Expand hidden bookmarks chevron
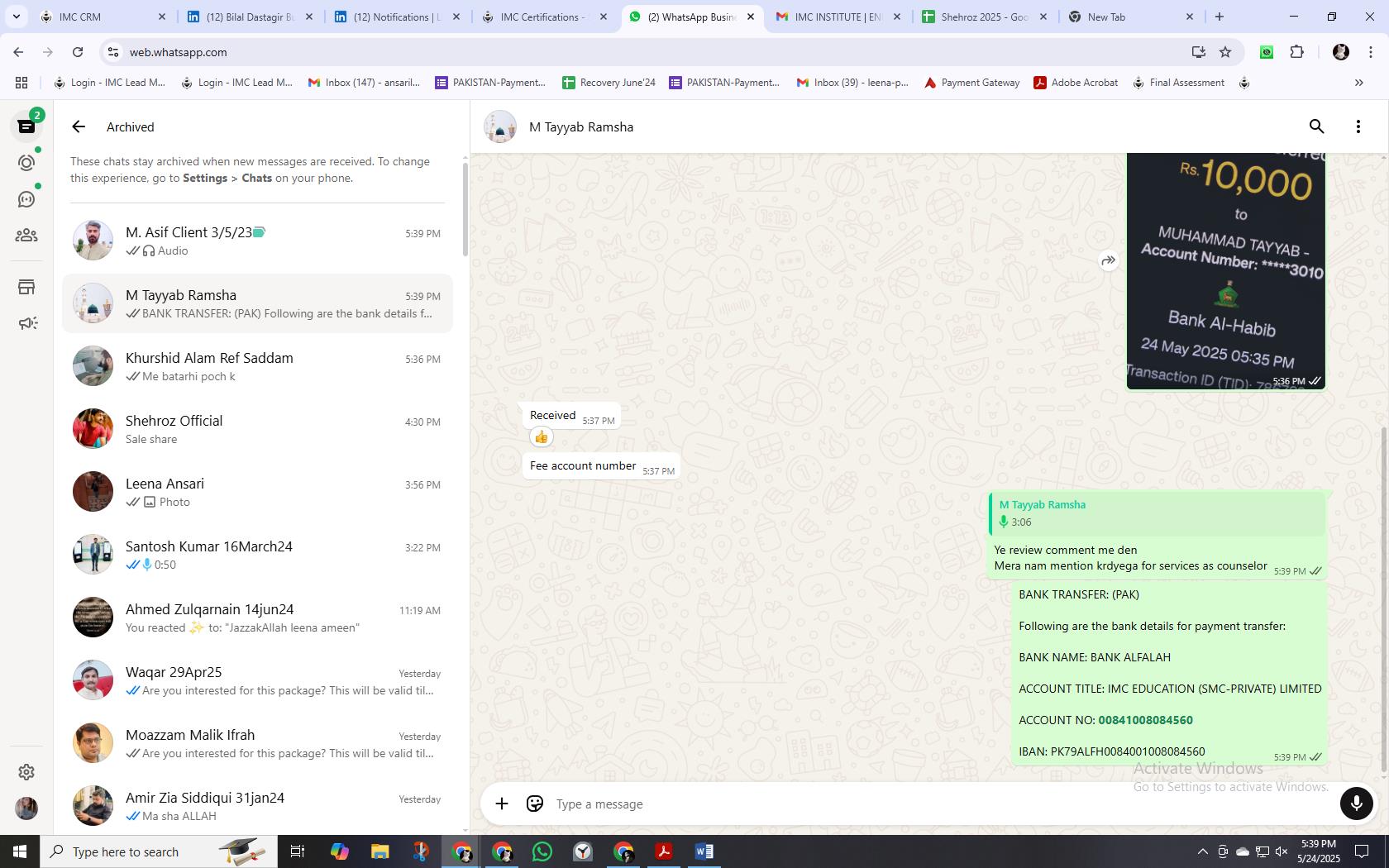 1358,83
